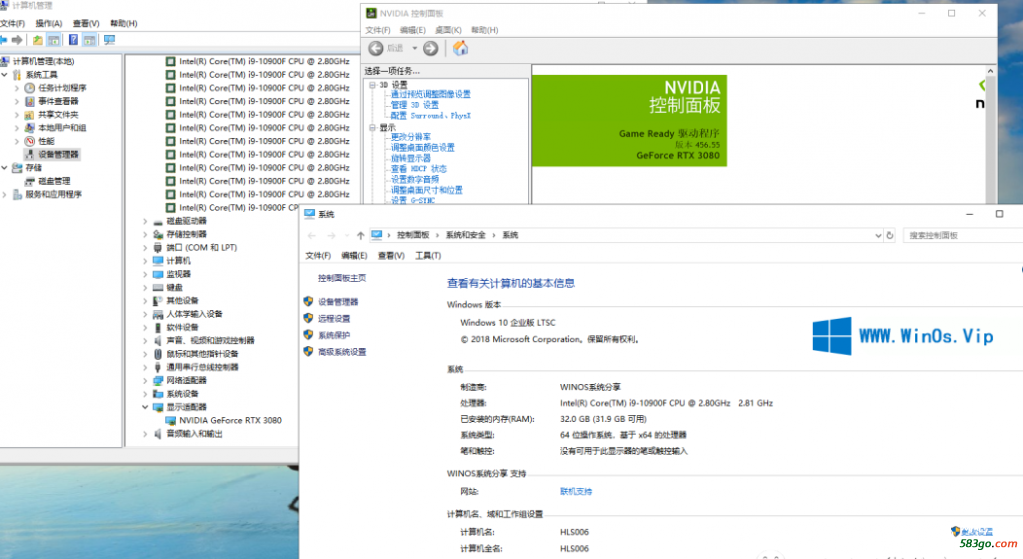Click Event Viewer (事件查看器) icon
This screenshot has width=1023, height=559.
(x=29, y=101)
